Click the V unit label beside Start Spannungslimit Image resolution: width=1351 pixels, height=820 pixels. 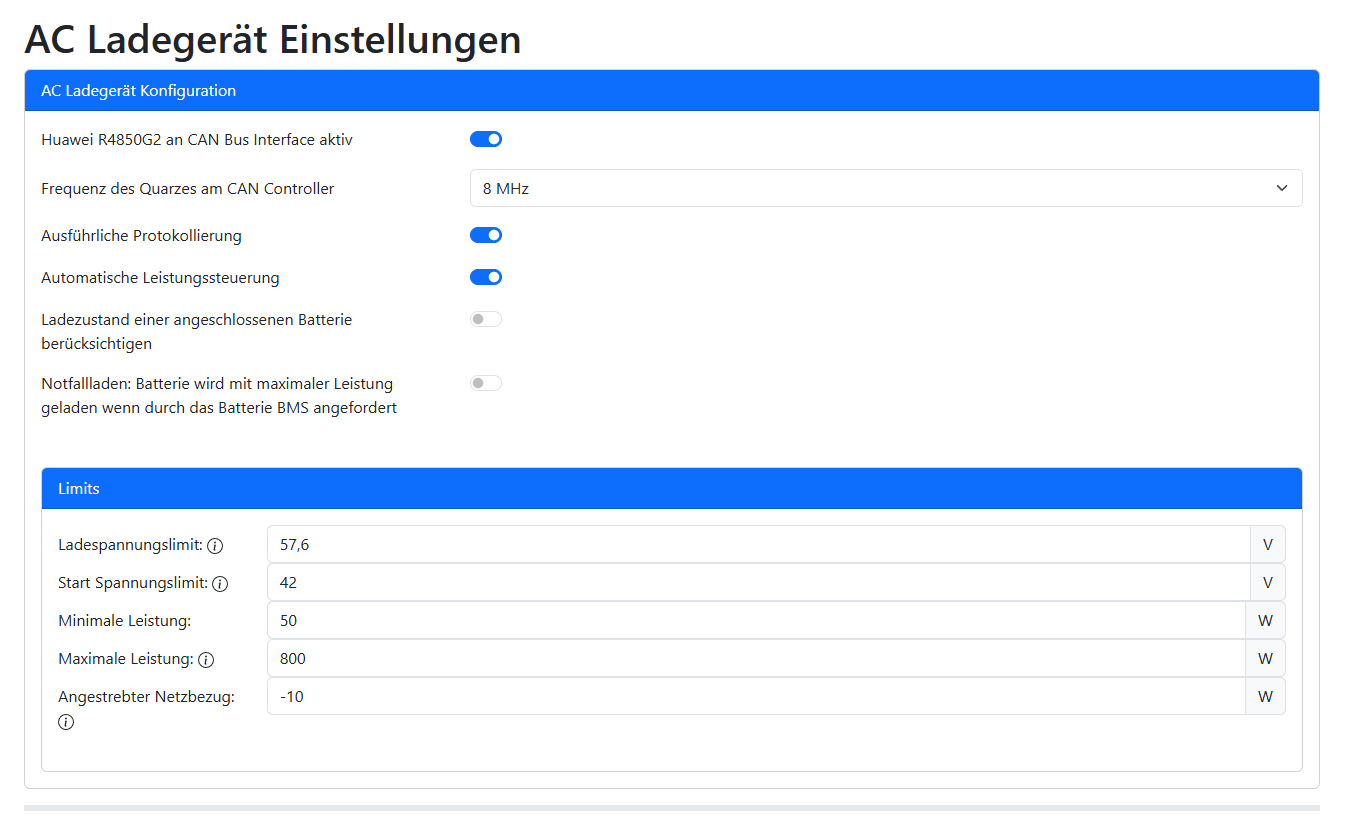pyautogui.click(x=1267, y=582)
